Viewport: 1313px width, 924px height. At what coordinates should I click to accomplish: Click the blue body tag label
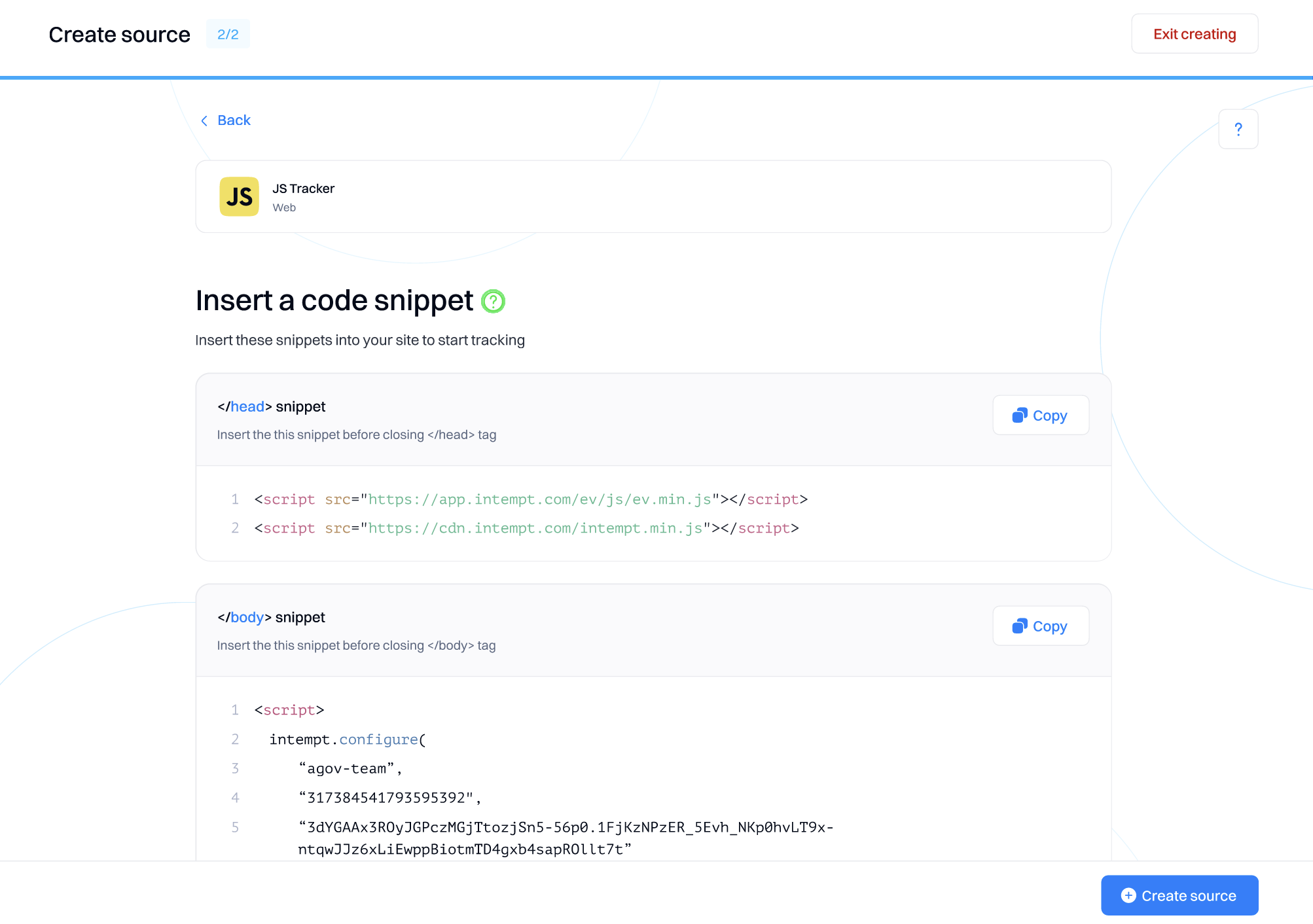click(x=247, y=617)
